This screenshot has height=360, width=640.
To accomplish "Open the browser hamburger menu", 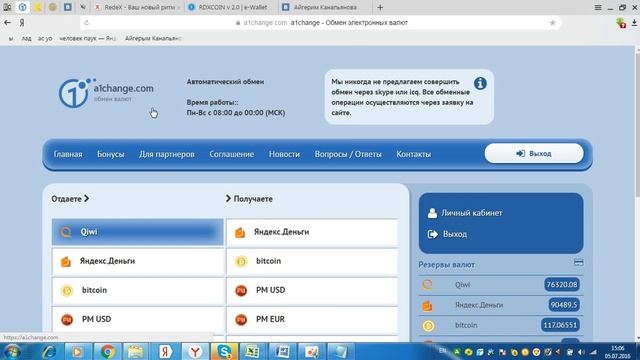I will (x=598, y=7).
